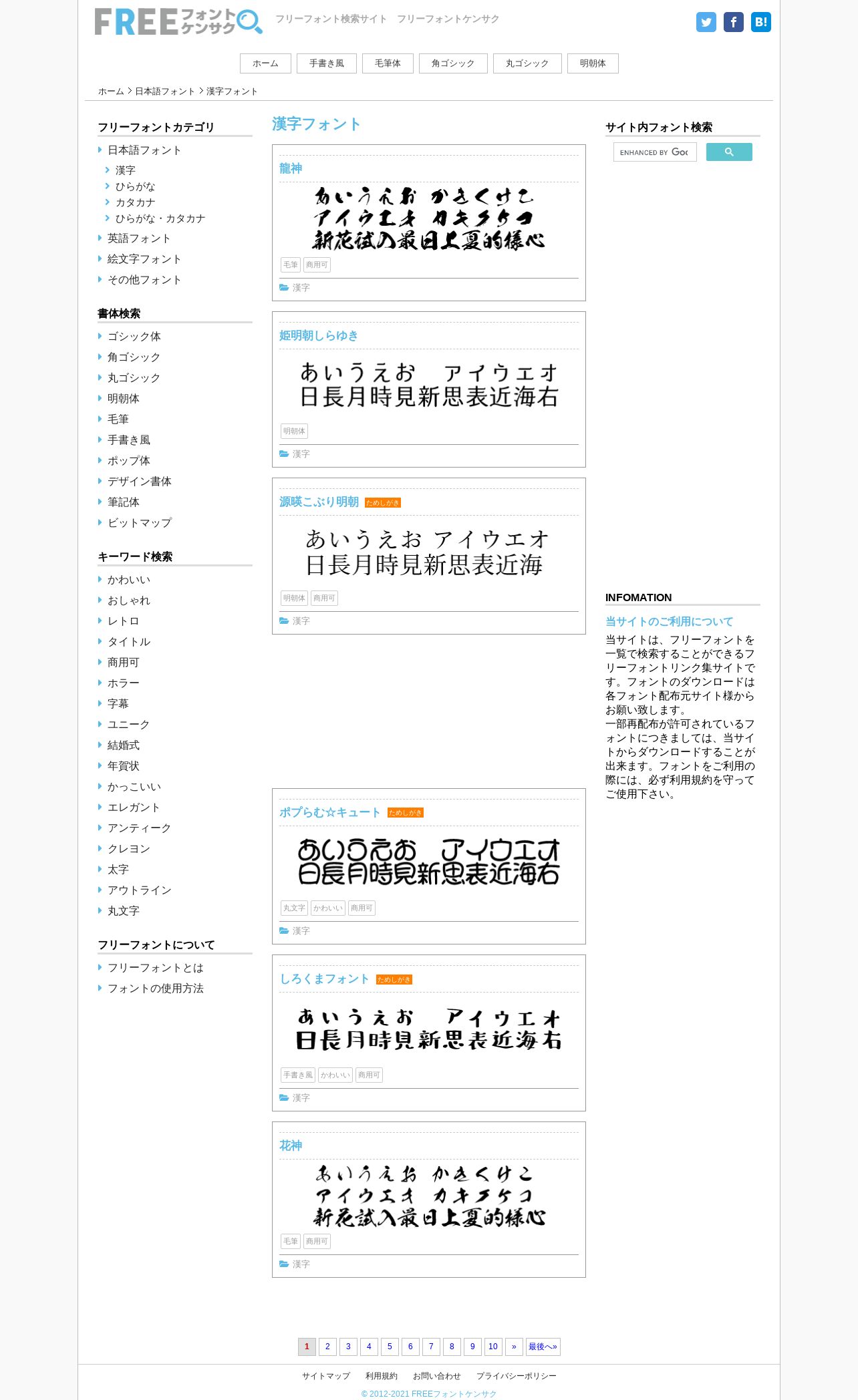Open the Hatena Bookmark B! icon
This screenshot has height=1400, width=858.
tap(760, 22)
